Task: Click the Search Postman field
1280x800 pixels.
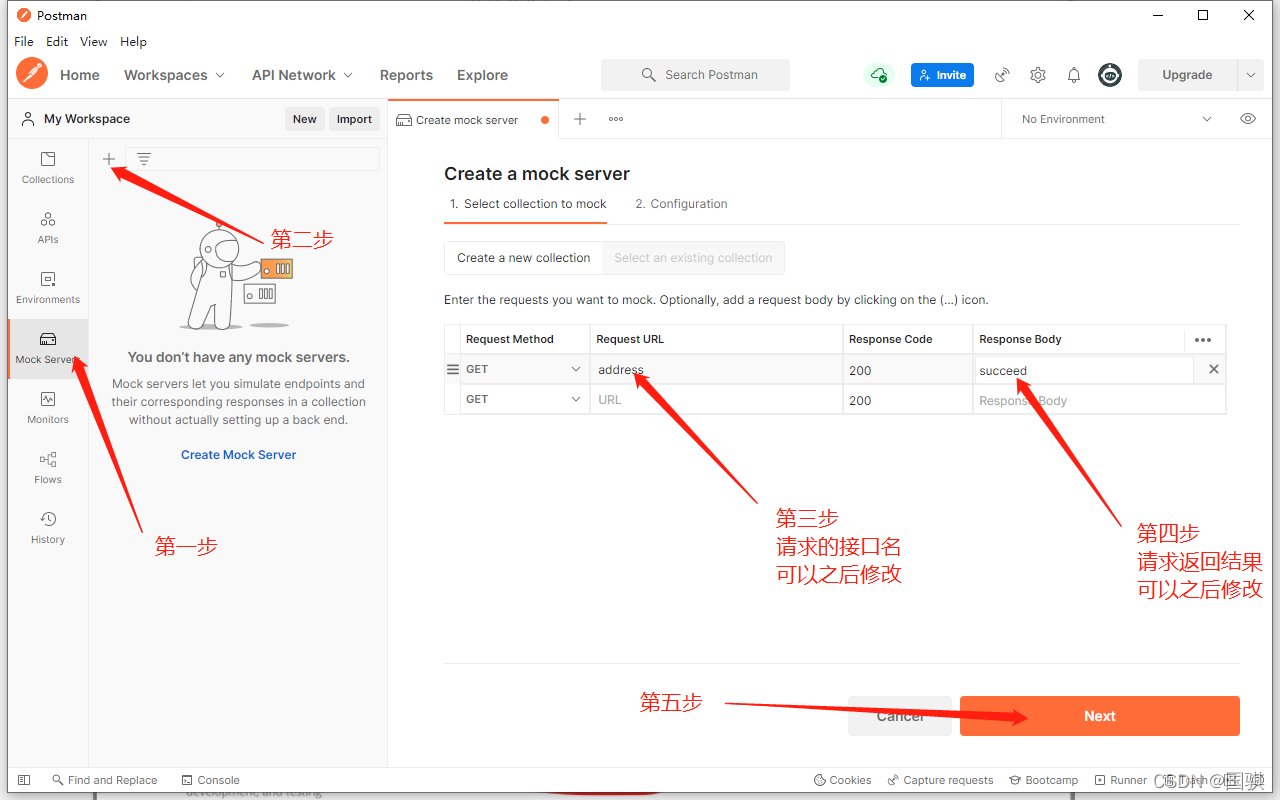Action: click(x=695, y=75)
